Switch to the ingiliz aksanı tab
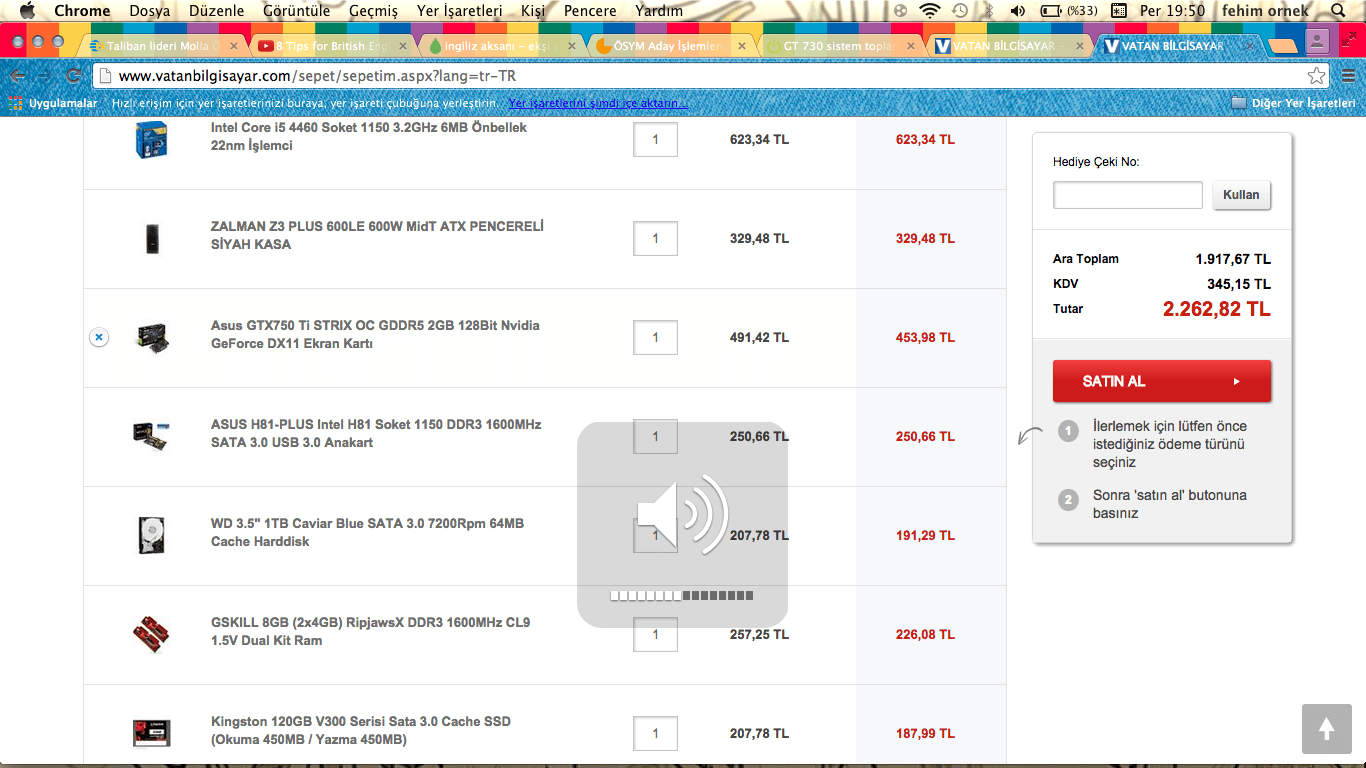This screenshot has width=1366, height=768. point(502,46)
